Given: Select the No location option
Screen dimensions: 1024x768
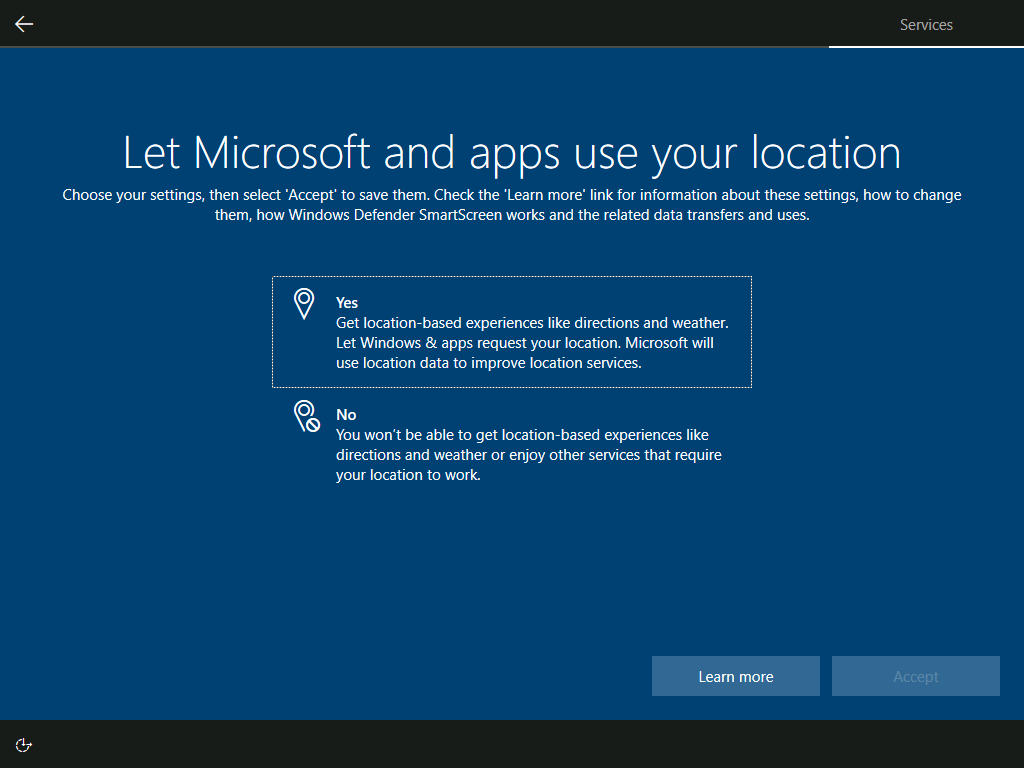Looking at the screenshot, I should click(x=512, y=444).
